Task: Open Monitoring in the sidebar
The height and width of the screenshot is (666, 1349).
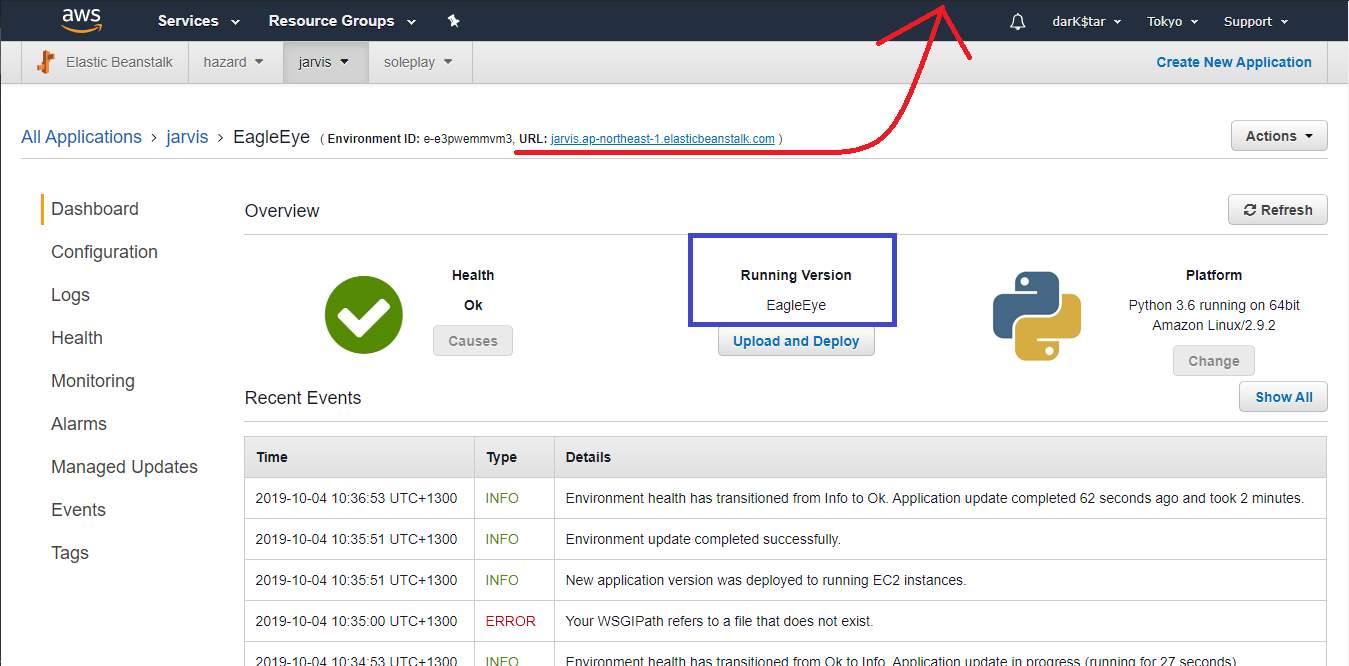Action: (x=93, y=381)
